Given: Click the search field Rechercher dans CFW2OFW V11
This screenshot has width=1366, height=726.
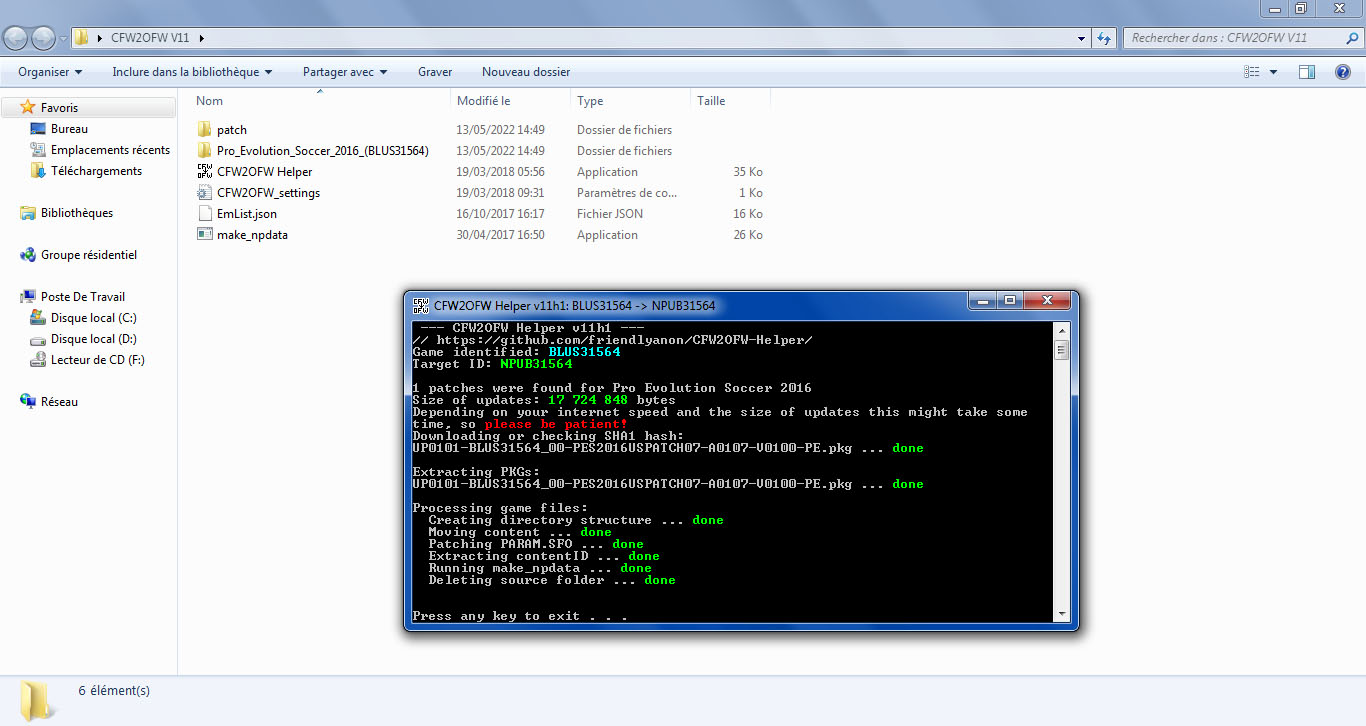Looking at the screenshot, I should click(x=1230, y=38).
